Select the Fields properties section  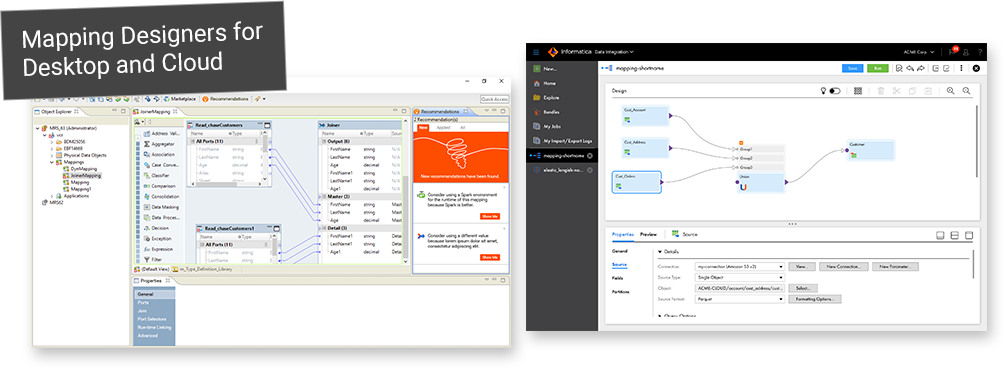pyautogui.click(x=617, y=278)
